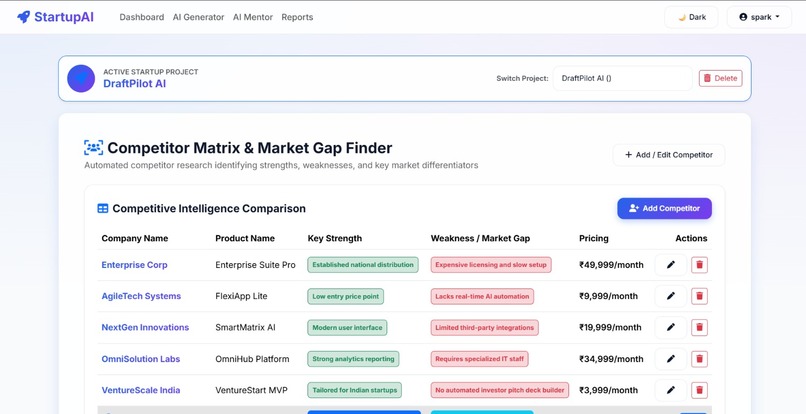Click the competitor matrix people-scan icon
This screenshot has width=806, height=414.
point(94,148)
